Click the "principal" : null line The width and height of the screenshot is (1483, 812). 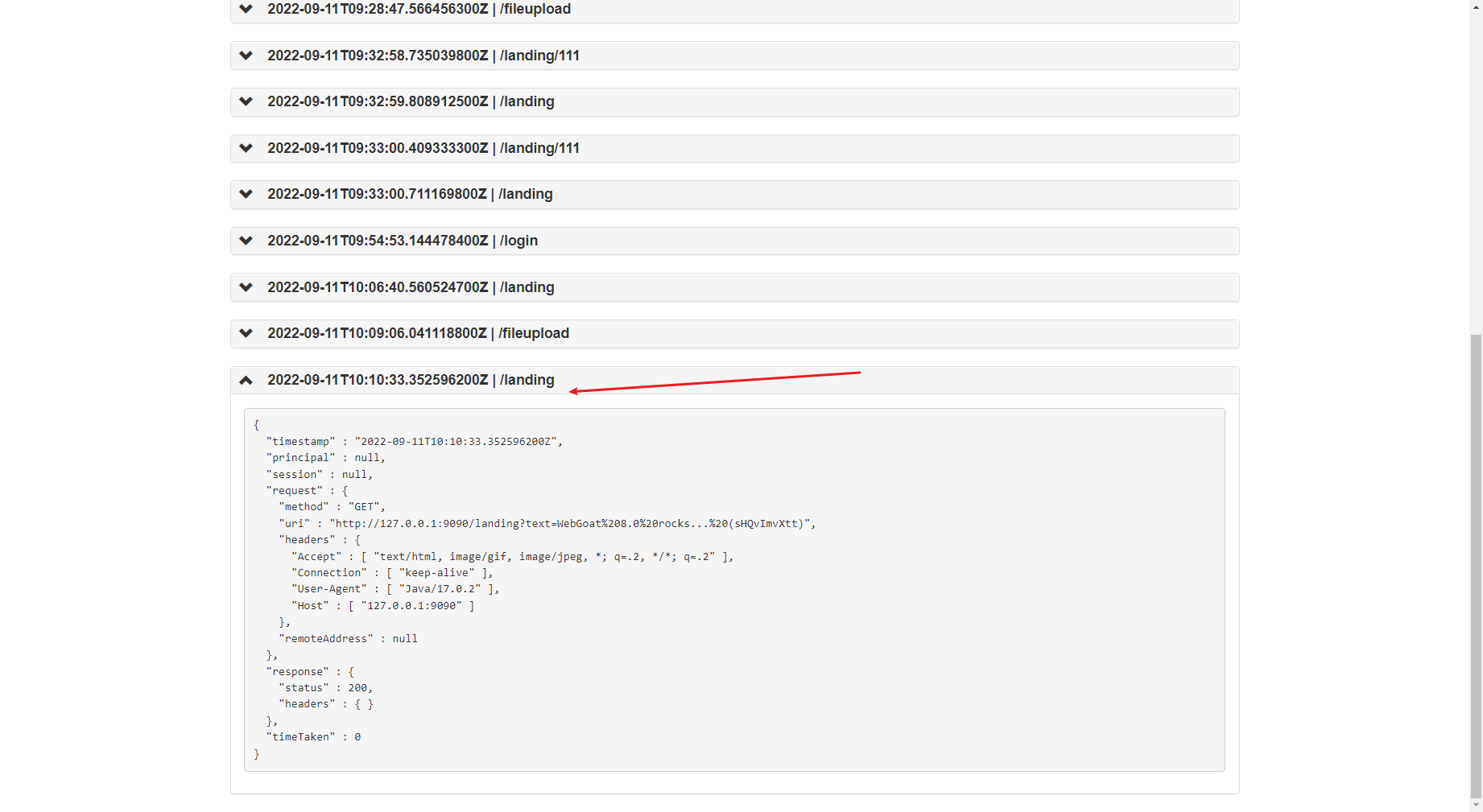326,458
